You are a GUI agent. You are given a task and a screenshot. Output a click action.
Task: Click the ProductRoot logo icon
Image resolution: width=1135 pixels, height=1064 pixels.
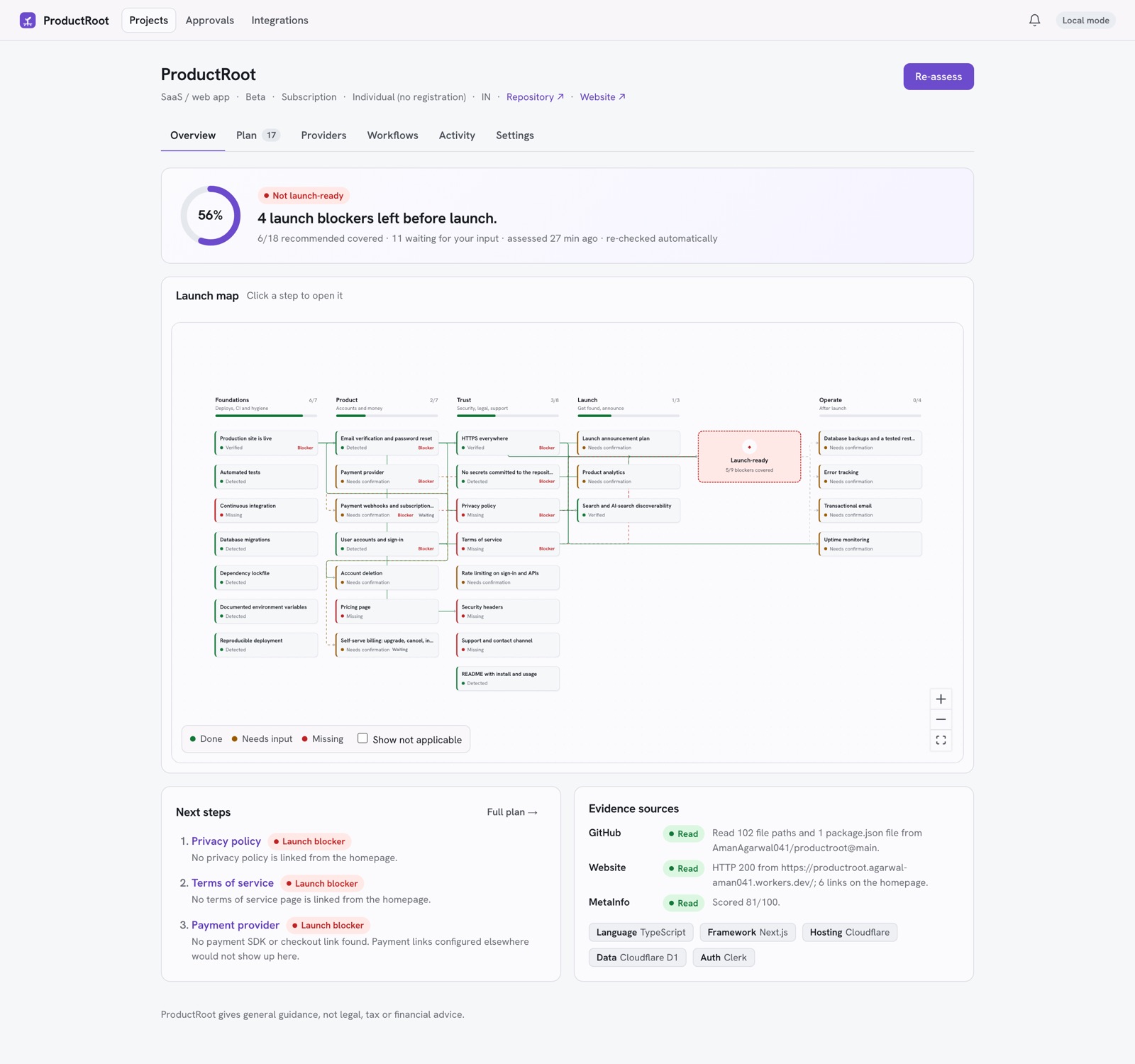pos(28,21)
